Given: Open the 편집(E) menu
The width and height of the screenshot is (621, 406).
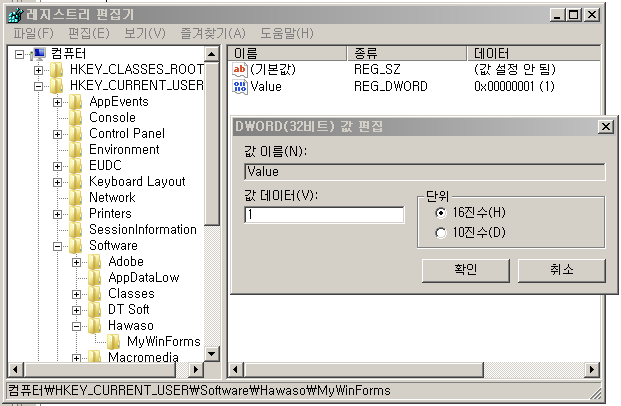Looking at the screenshot, I should tap(89, 33).
